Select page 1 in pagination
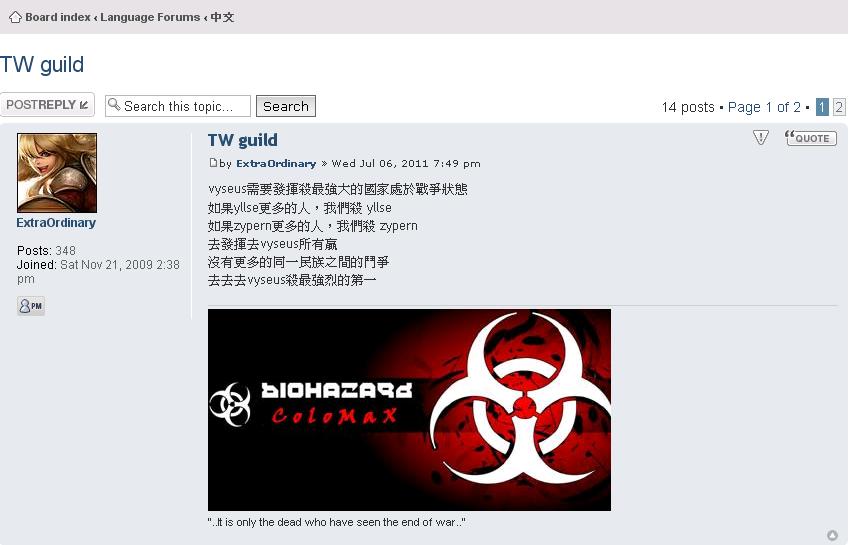The image size is (849, 545). click(x=822, y=107)
